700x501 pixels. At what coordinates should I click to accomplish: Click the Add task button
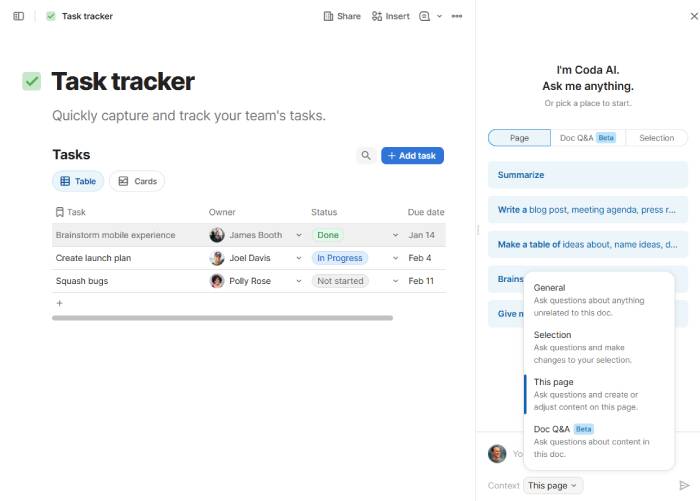click(412, 155)
